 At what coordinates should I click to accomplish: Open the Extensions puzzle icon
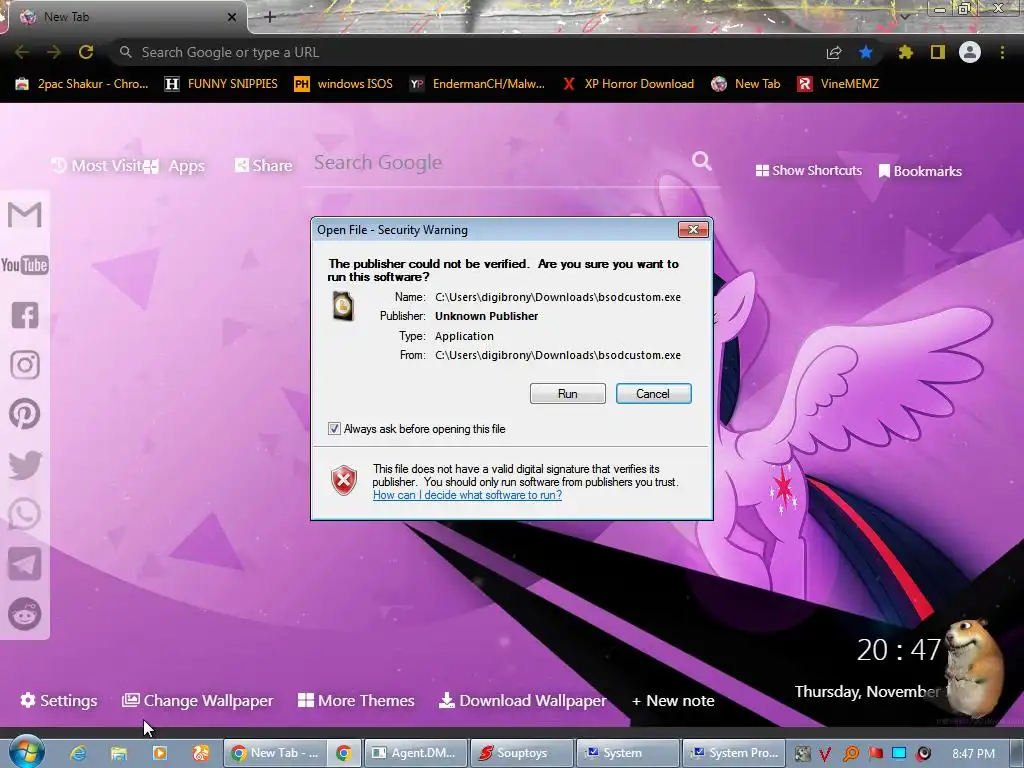point(905,52)
